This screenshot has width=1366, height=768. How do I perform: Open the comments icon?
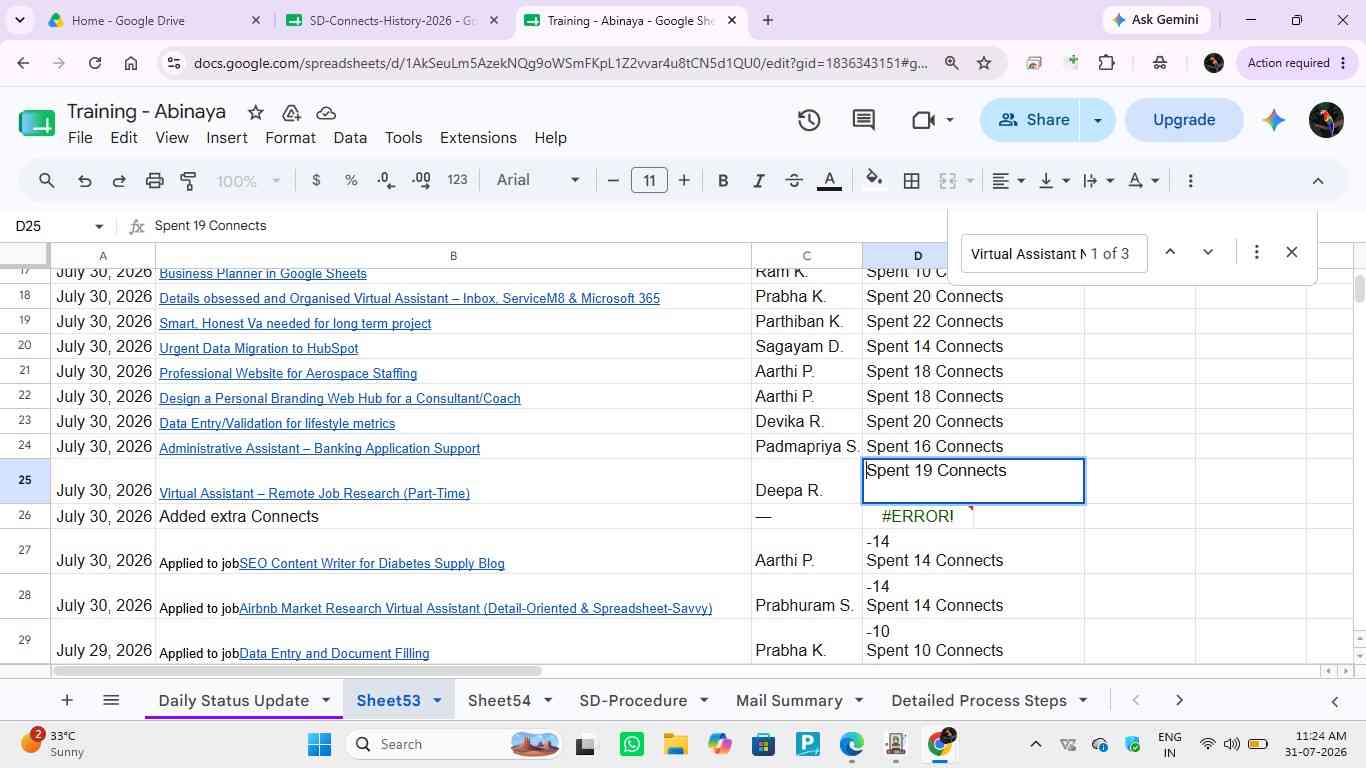(x=864, y=120)
